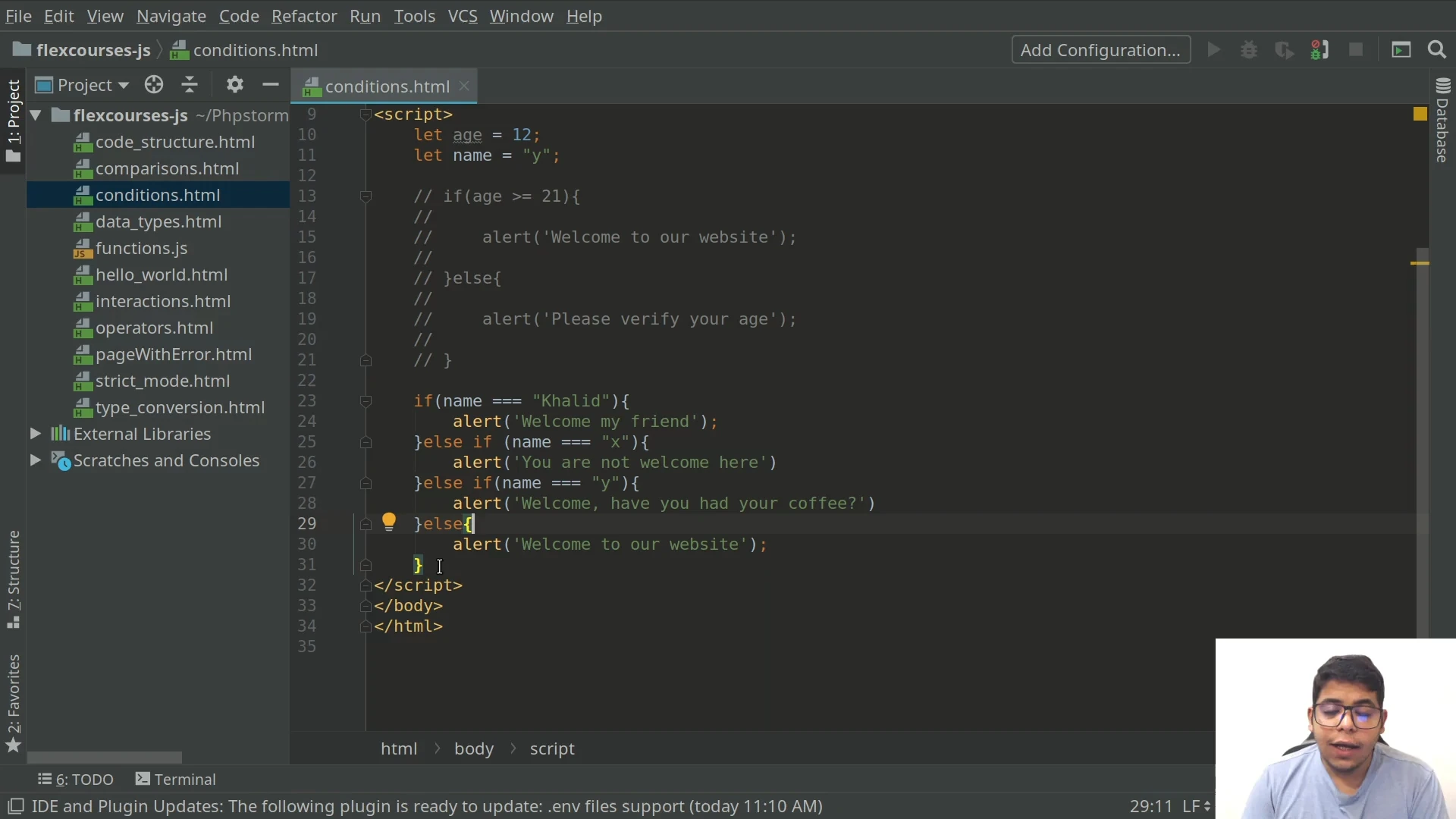Click the flexcourses-js navigation bar crumb
The height and width of the screenshot is (819, 1456).
(82, 50)
